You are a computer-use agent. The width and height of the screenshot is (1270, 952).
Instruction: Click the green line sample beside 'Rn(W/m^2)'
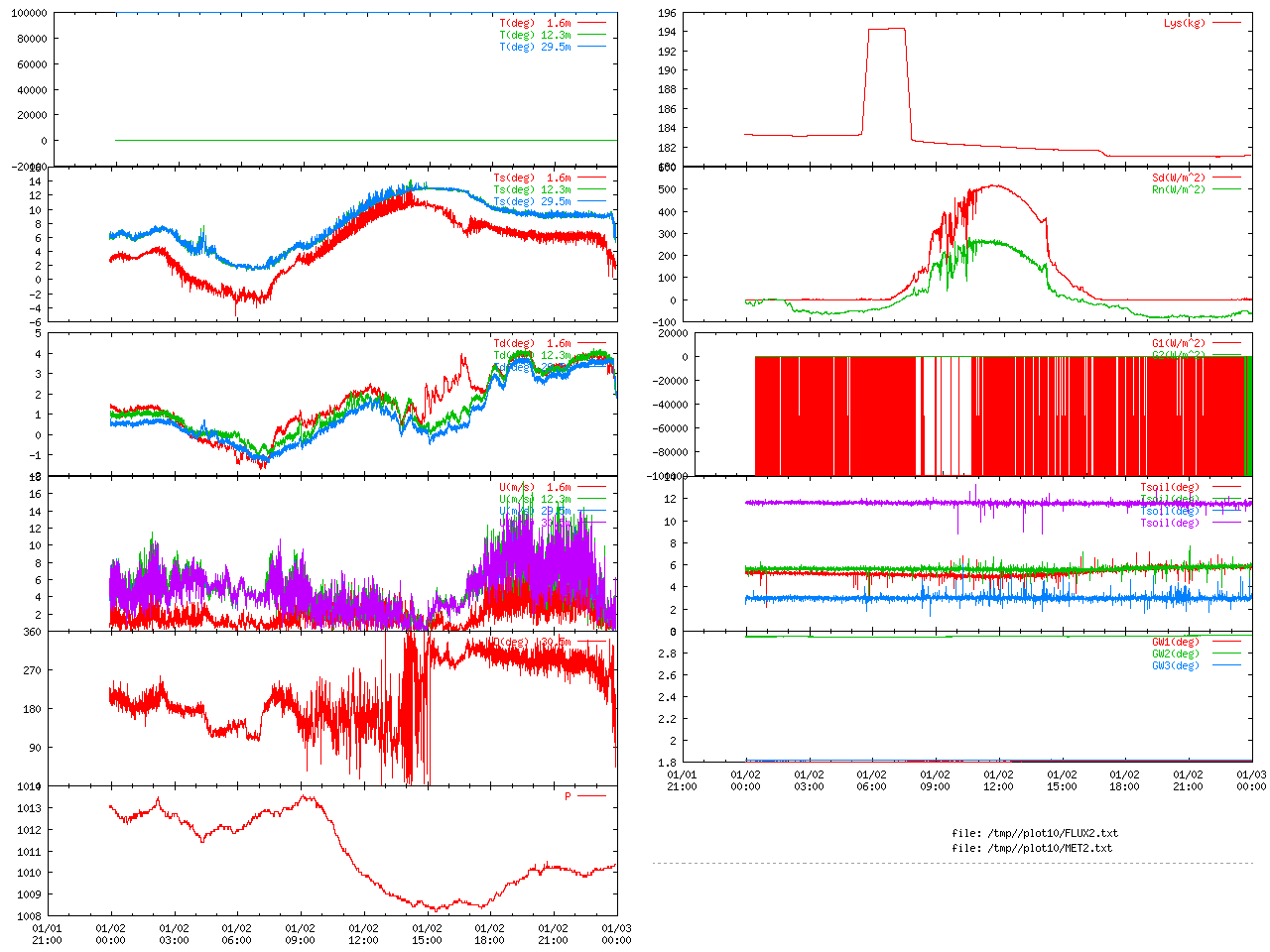pyautogui.click(x=1226, y=189)
